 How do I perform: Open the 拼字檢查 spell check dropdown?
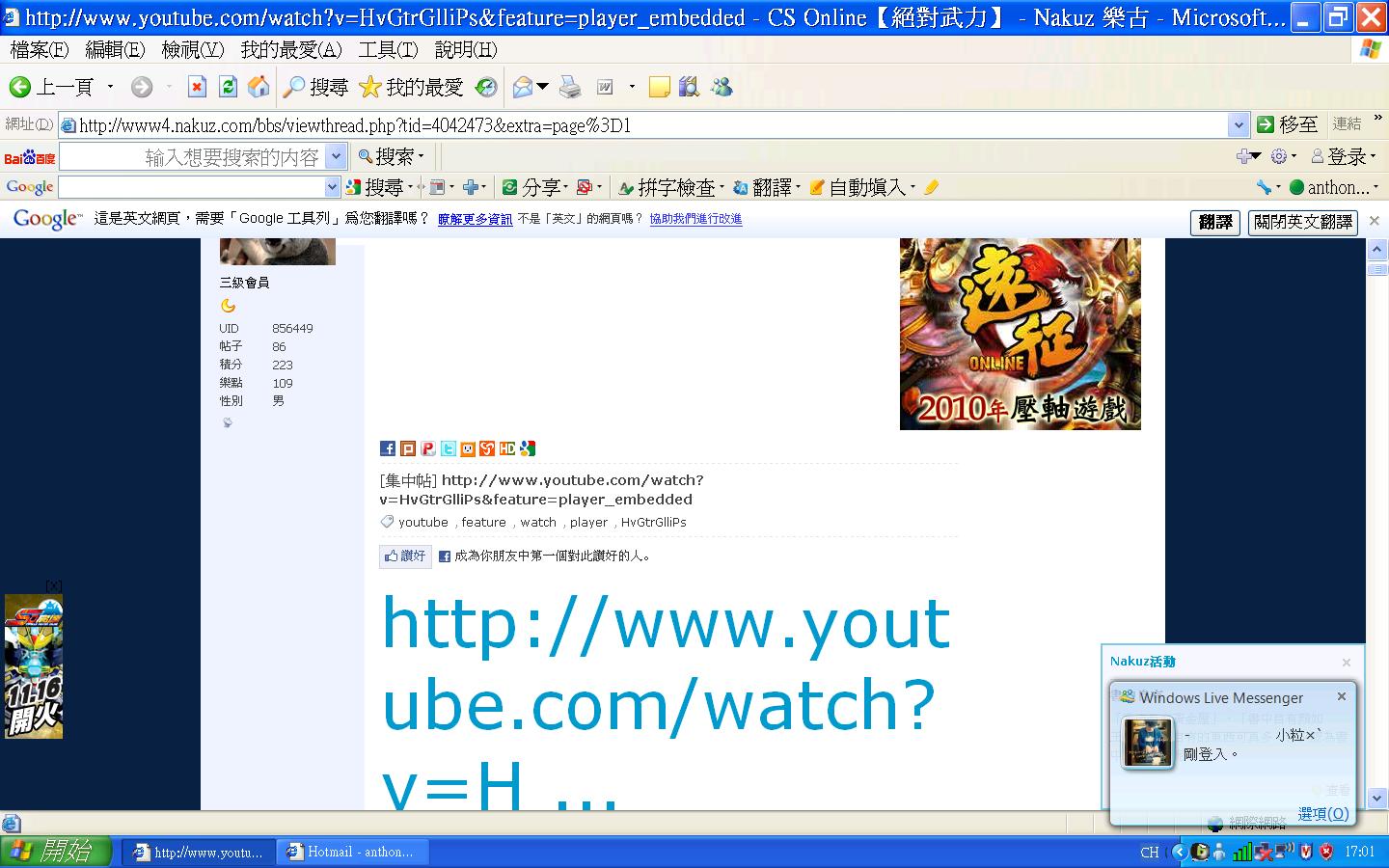[x=671, y=187]
